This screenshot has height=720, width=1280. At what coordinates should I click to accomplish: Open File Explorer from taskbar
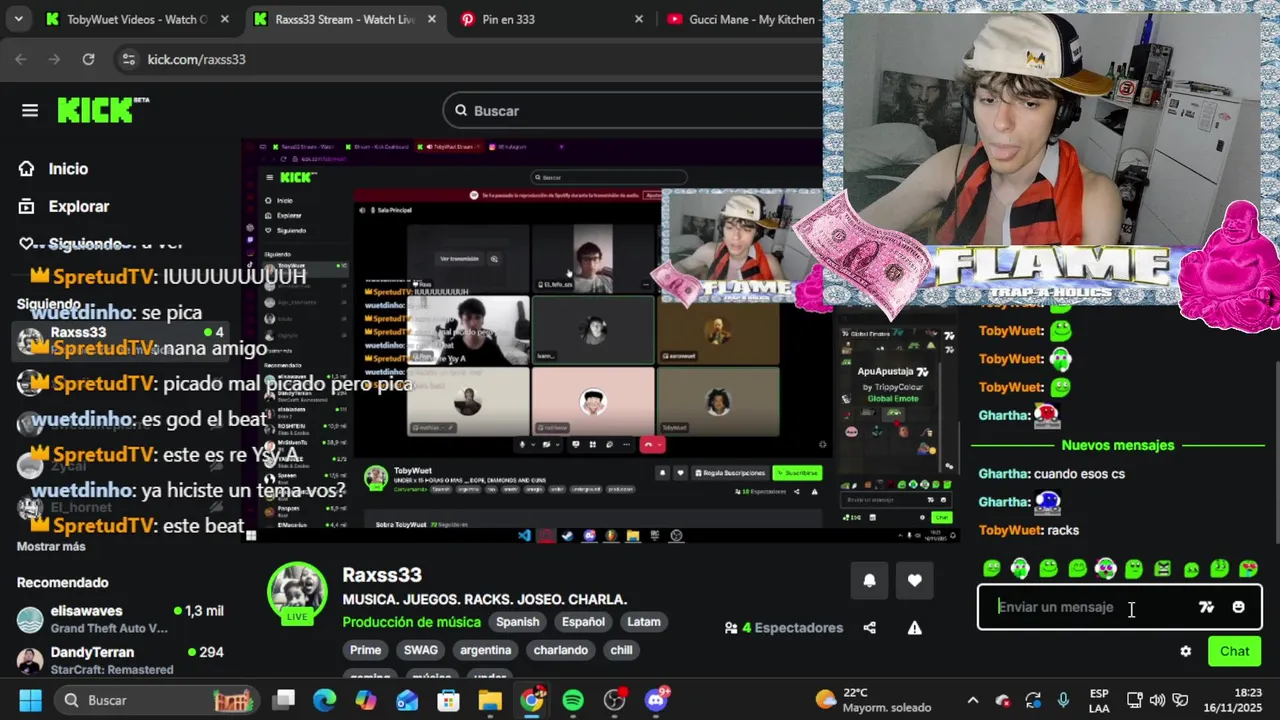tap(490, 700)
